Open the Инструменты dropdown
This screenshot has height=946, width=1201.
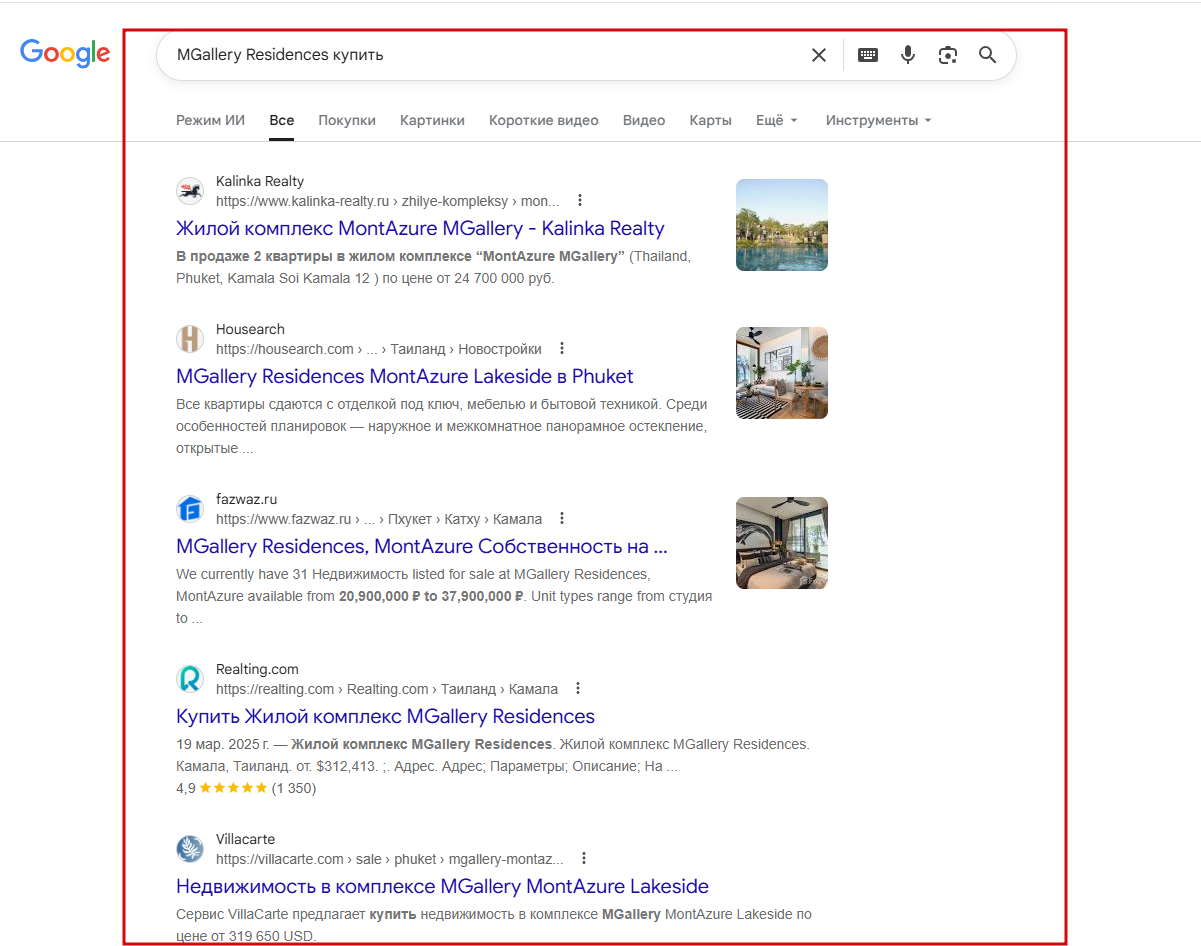click(878, 120)
